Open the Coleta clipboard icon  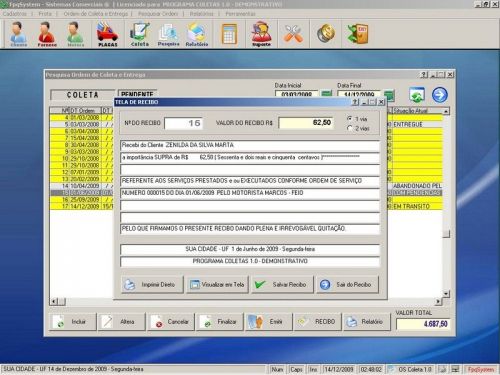point(140,34)
